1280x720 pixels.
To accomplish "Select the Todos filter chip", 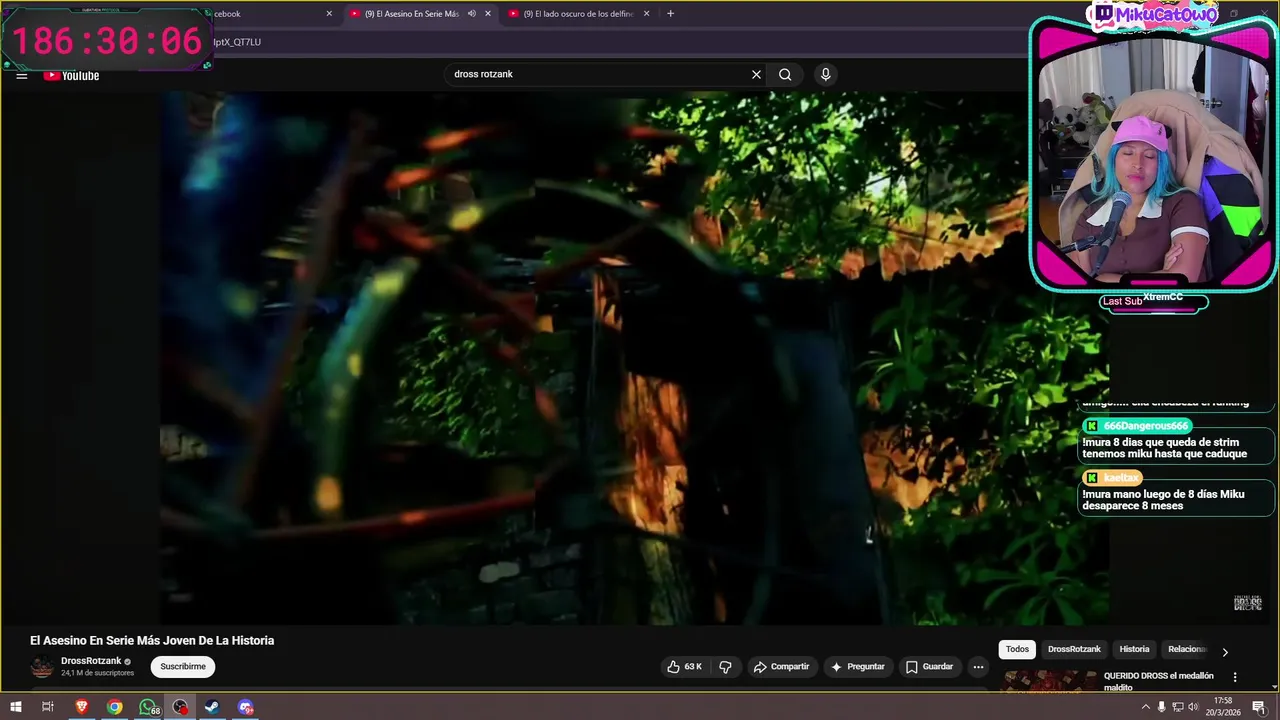I will point(1017,650).
